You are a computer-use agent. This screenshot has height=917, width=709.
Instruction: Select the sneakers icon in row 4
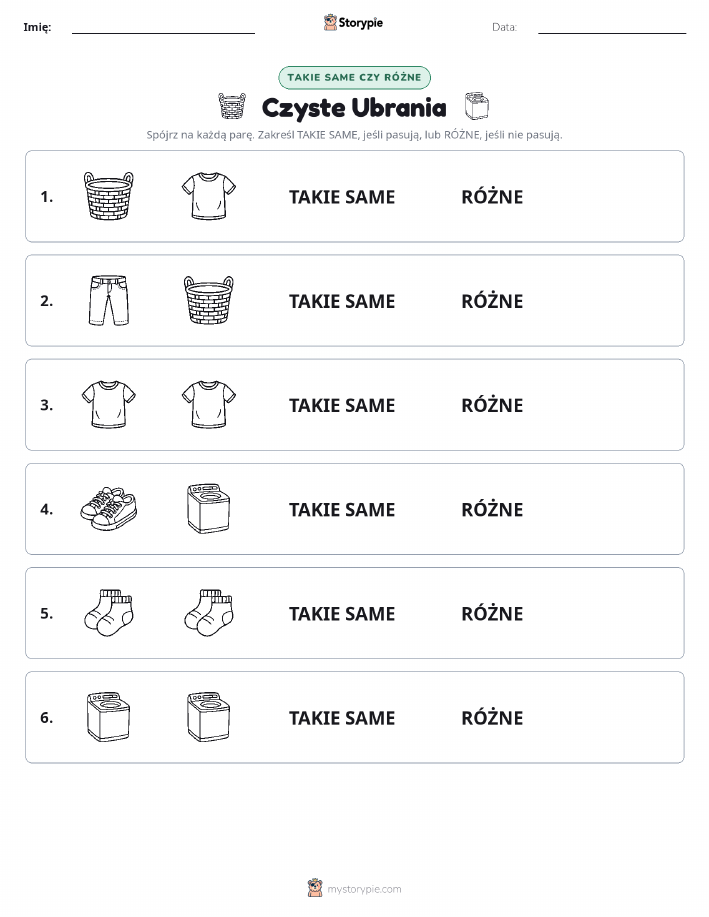pyautogui.click(x=109, y=509)
